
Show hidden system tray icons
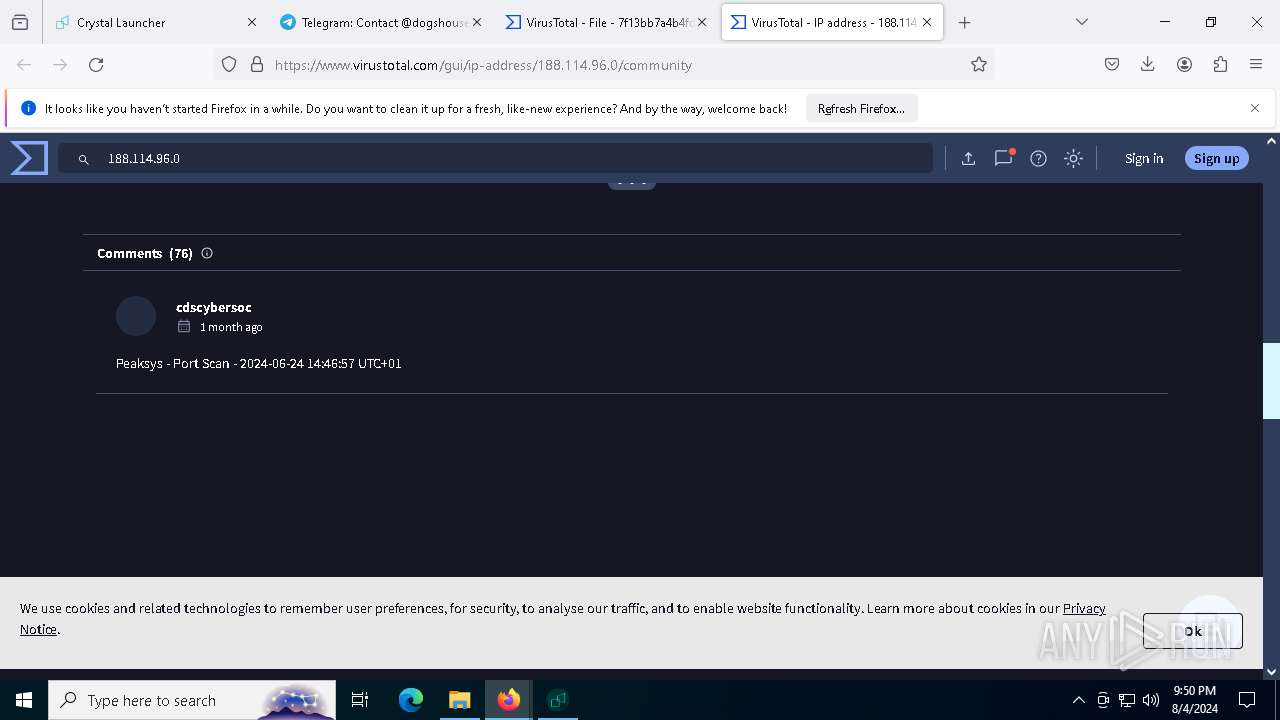[x=1078, y=700]
